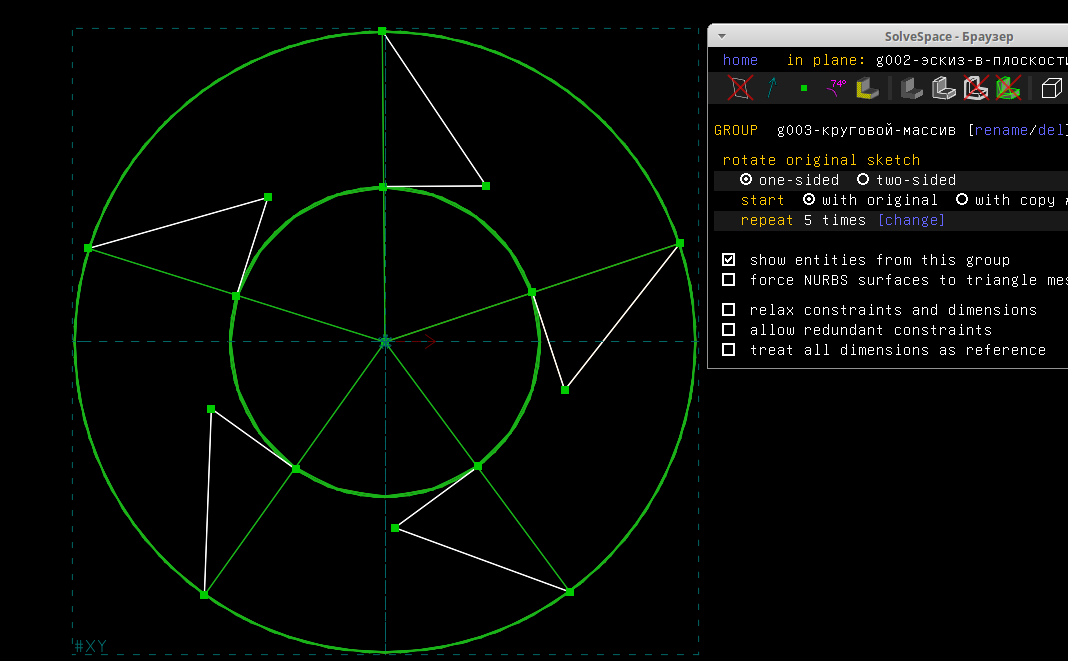Click the 'rotate original sketch' heading
1068x661 pixels.
pyautogui.click(x=821, y=160)
